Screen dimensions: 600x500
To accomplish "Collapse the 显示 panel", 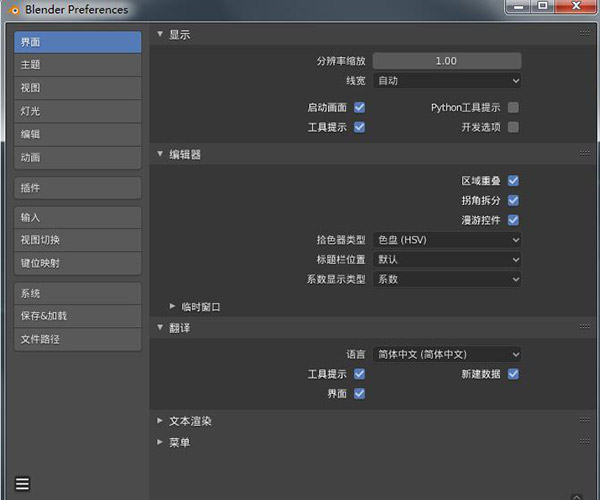I will pyautogui.click(x=160, y=34).
